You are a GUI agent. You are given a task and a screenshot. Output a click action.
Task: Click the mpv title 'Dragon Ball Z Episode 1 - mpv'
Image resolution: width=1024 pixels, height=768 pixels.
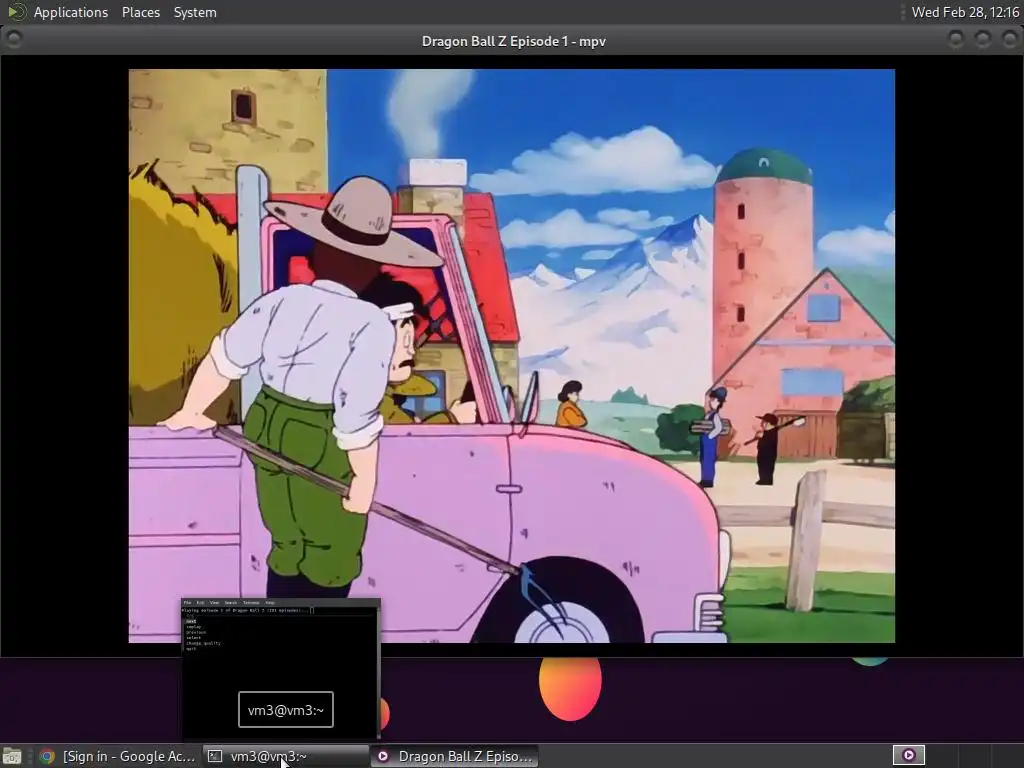pos(513,41)
